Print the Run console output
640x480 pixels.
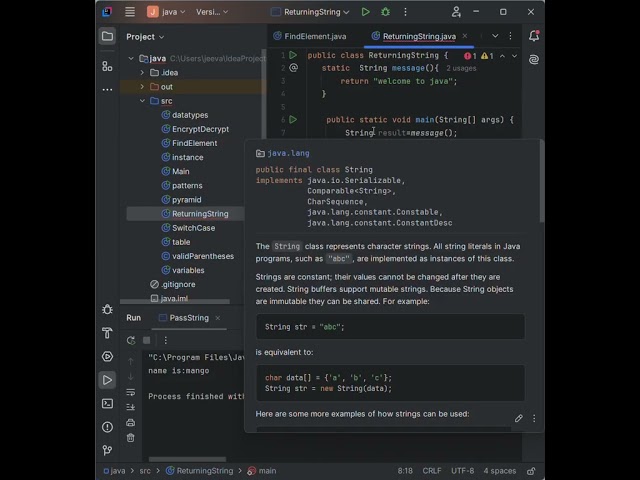(131, 422)
